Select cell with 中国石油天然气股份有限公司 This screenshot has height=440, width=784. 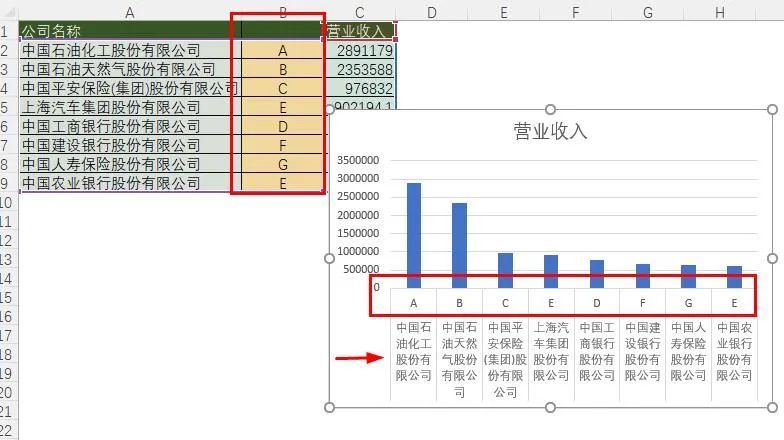point(130,69)
